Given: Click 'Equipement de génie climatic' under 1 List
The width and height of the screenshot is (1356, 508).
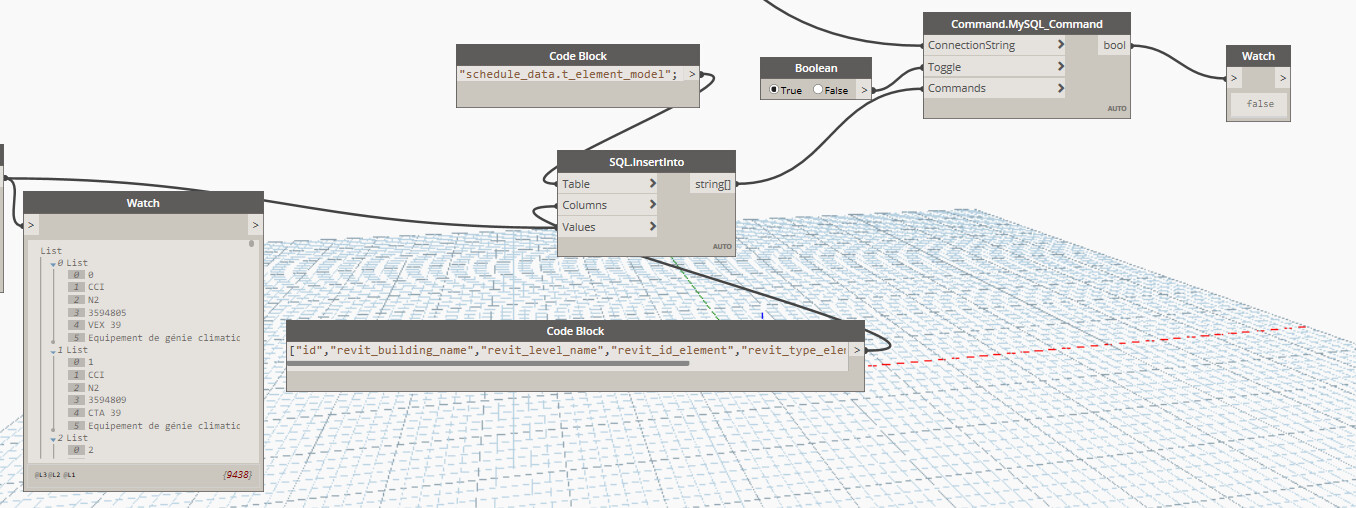Looking at the screenshot, I should coord(164,426).
